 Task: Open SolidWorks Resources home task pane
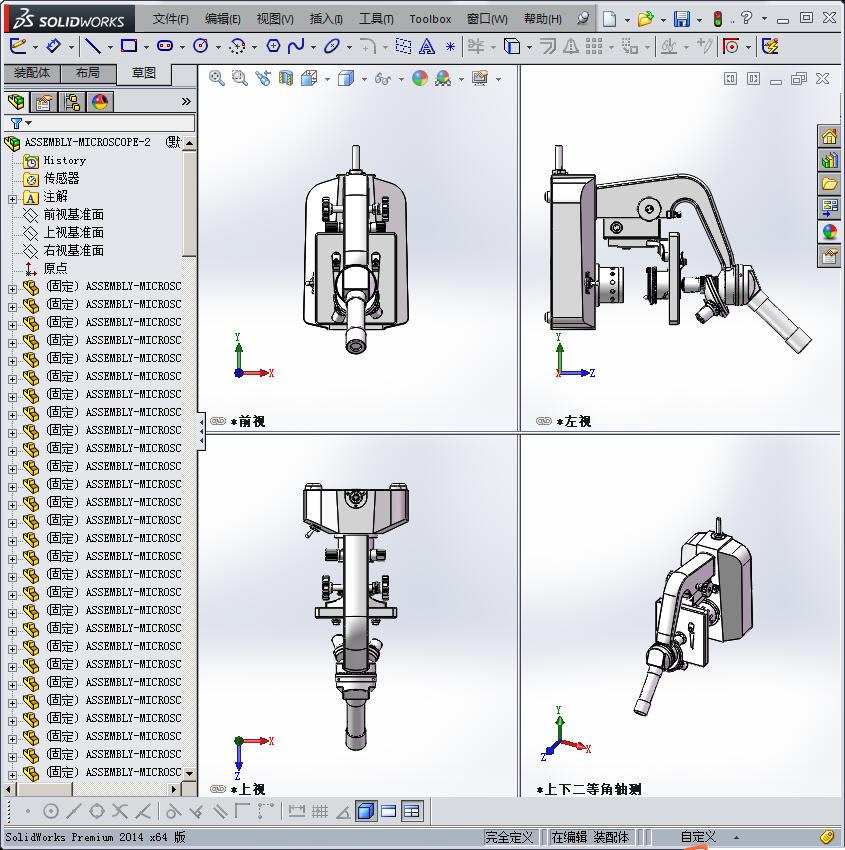pyautogui.click(x=829, y=137)
